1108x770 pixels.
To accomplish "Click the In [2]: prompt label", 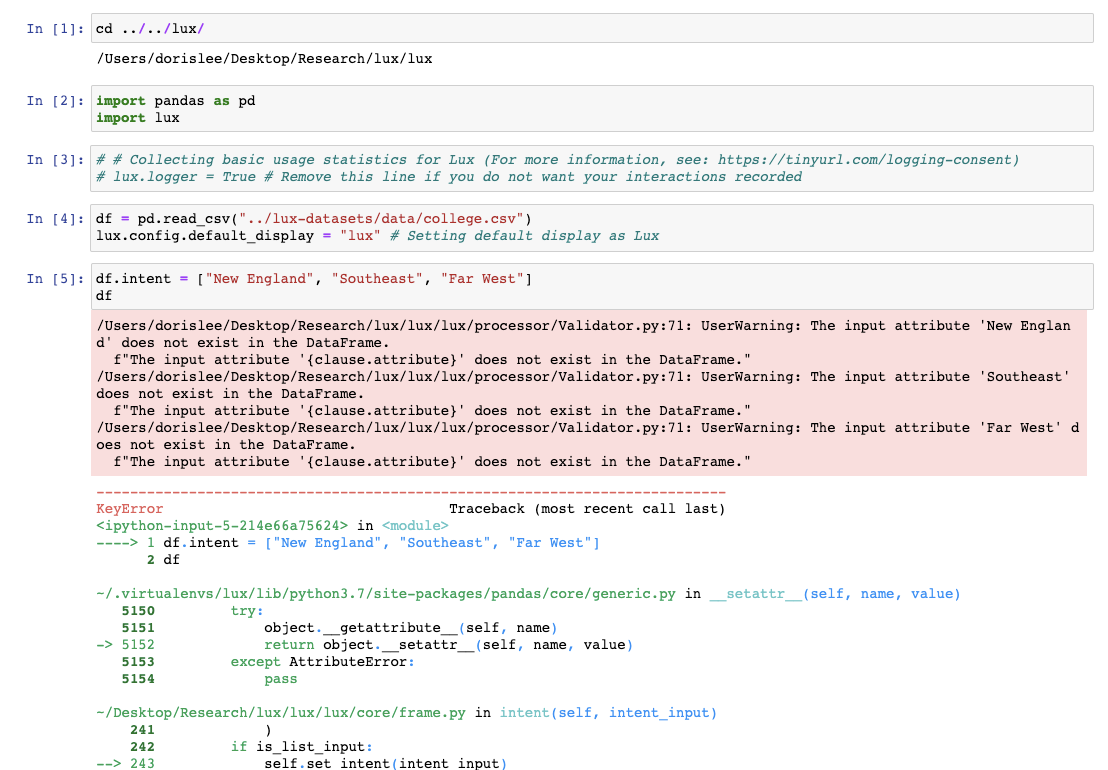I will coord(55,101).
